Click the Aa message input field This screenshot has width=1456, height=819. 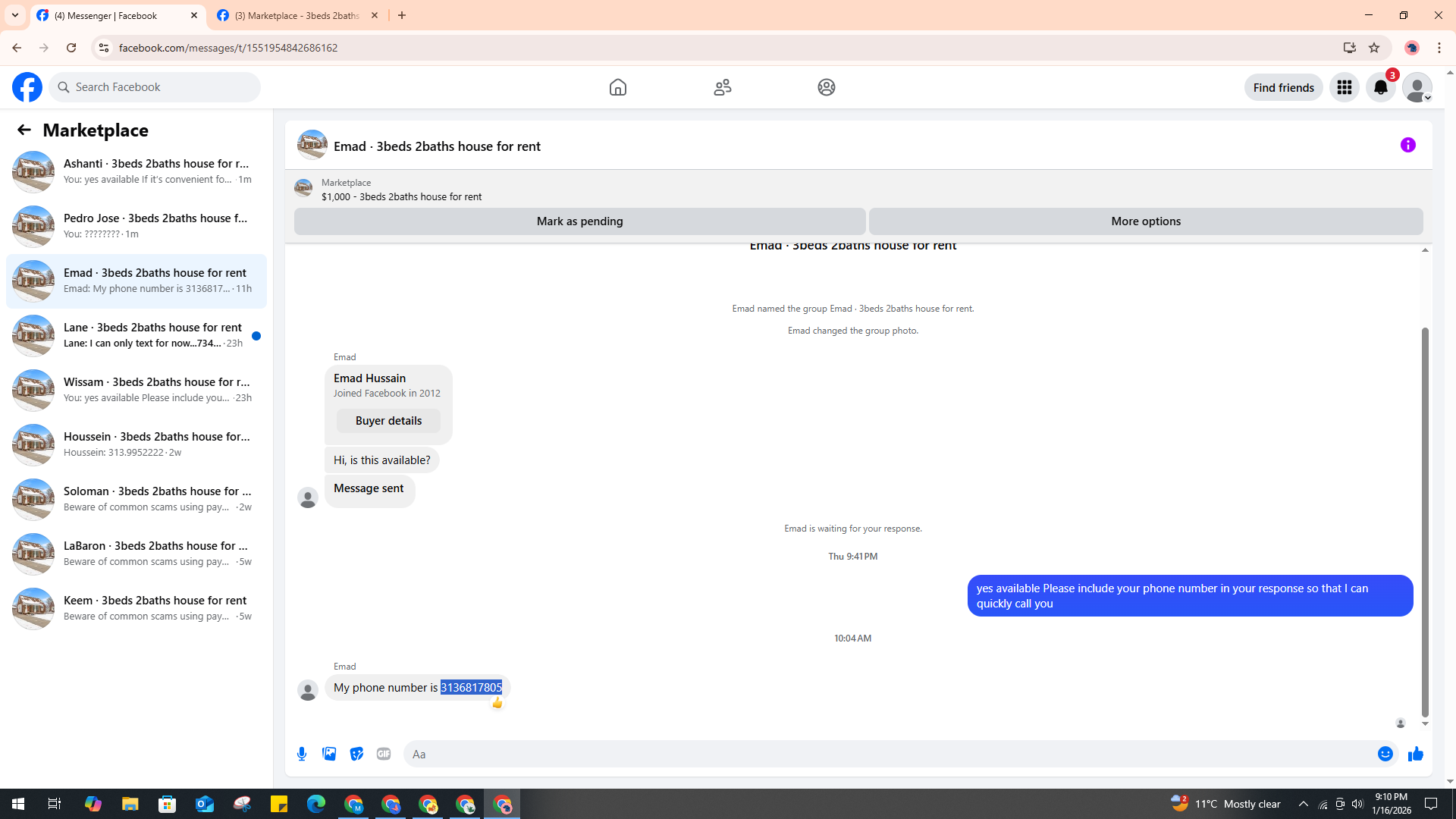click(x=887, y=754)
